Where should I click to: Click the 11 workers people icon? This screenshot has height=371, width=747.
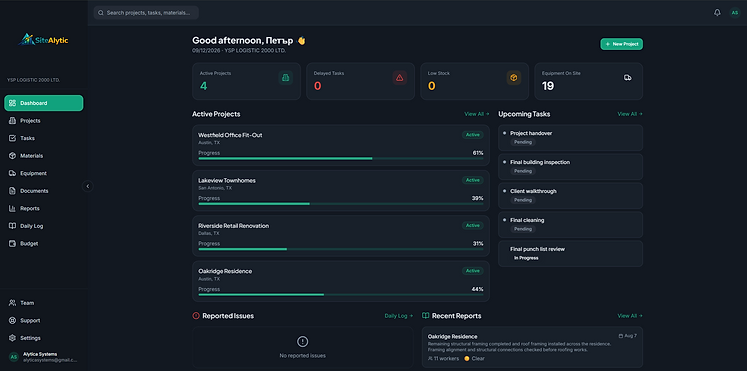[x=431, y=358]
